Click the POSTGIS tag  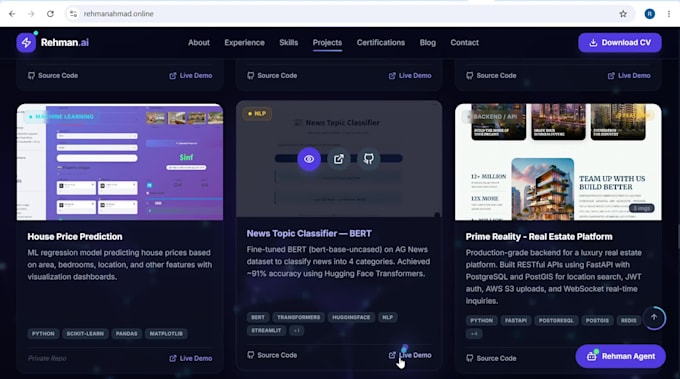coord(597,320)
